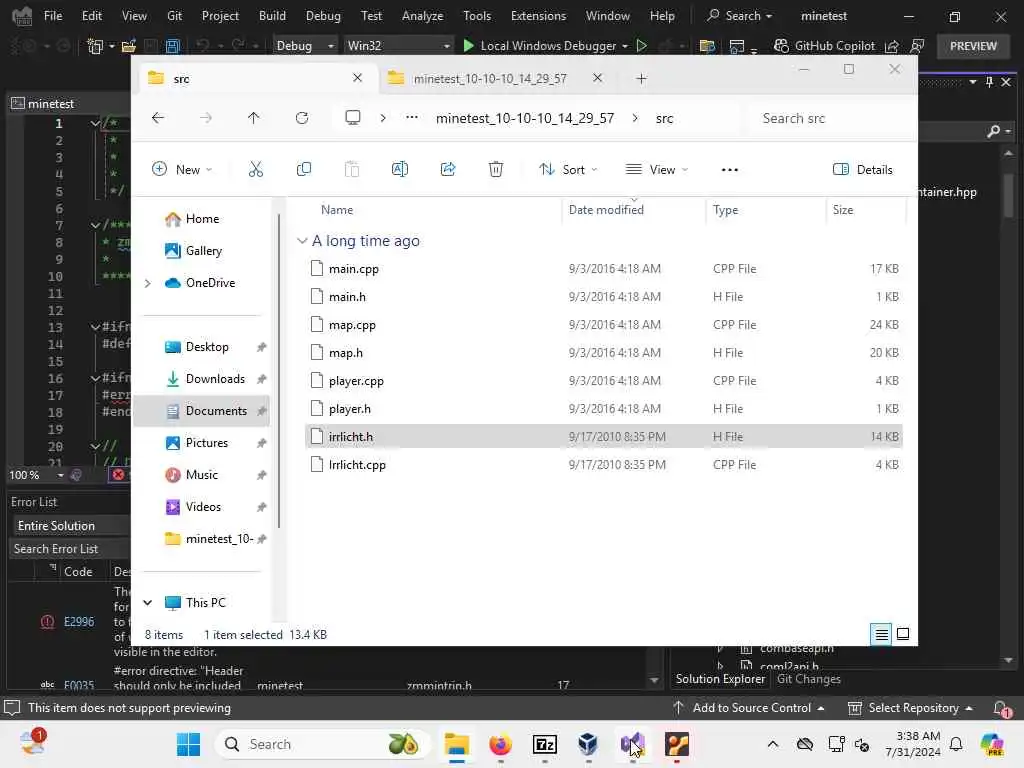This screenshot has height=768, width=1024.
Task: Click the PREVIEW button in Visual Studio
Action: click(973, 46)
